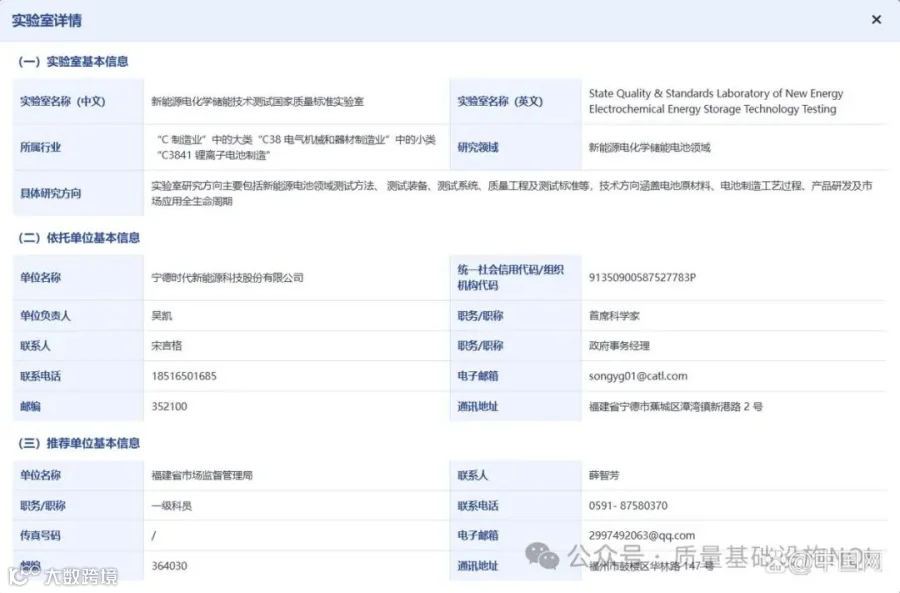This screenshot has height=593, width=900.
Task: Select phone number 18516501685
Action: tap(184, 377)
